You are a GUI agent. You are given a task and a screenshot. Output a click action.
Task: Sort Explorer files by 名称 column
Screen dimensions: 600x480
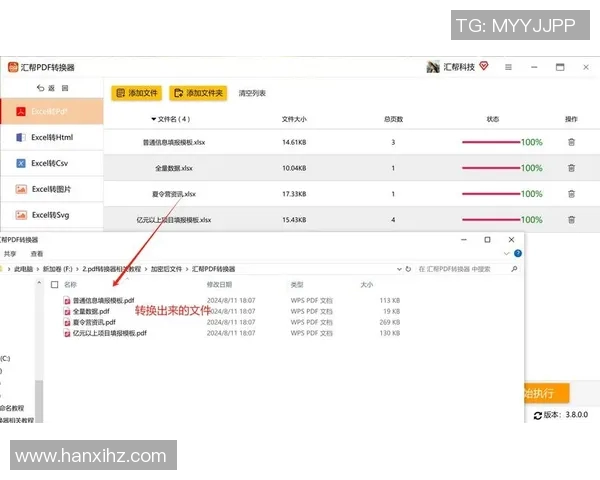pyautogui.click(x=70, y=284)
